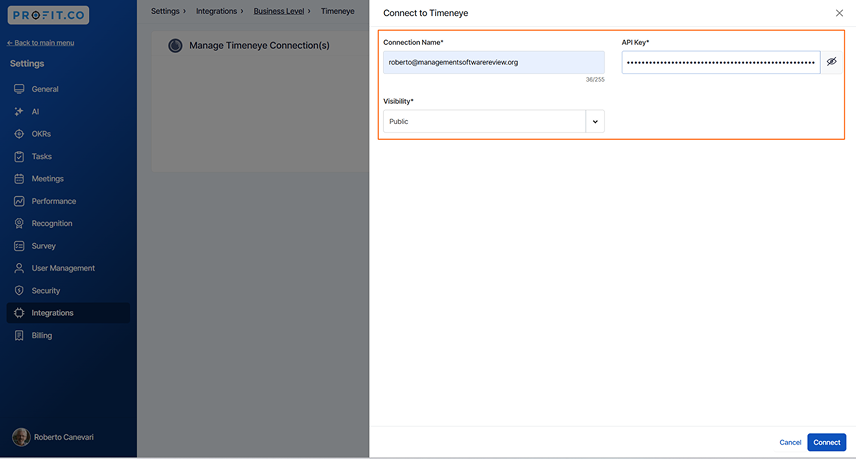Click the Recognition badge icon
Viewport: 856px width, 459px height.
tap(19, 223)
